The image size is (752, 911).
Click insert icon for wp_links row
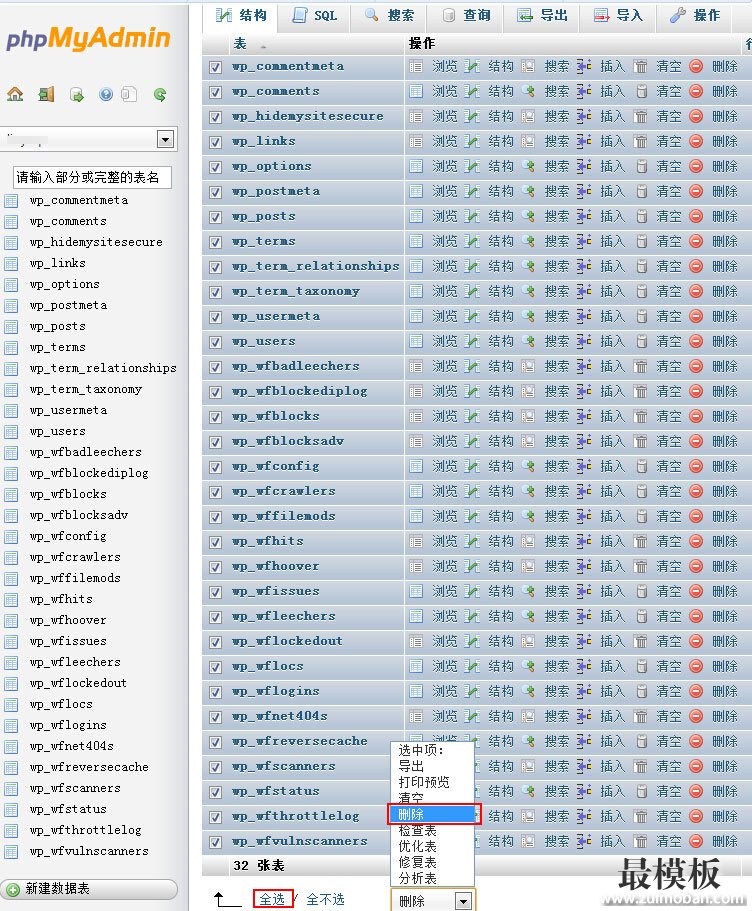(x=584, y=141)
